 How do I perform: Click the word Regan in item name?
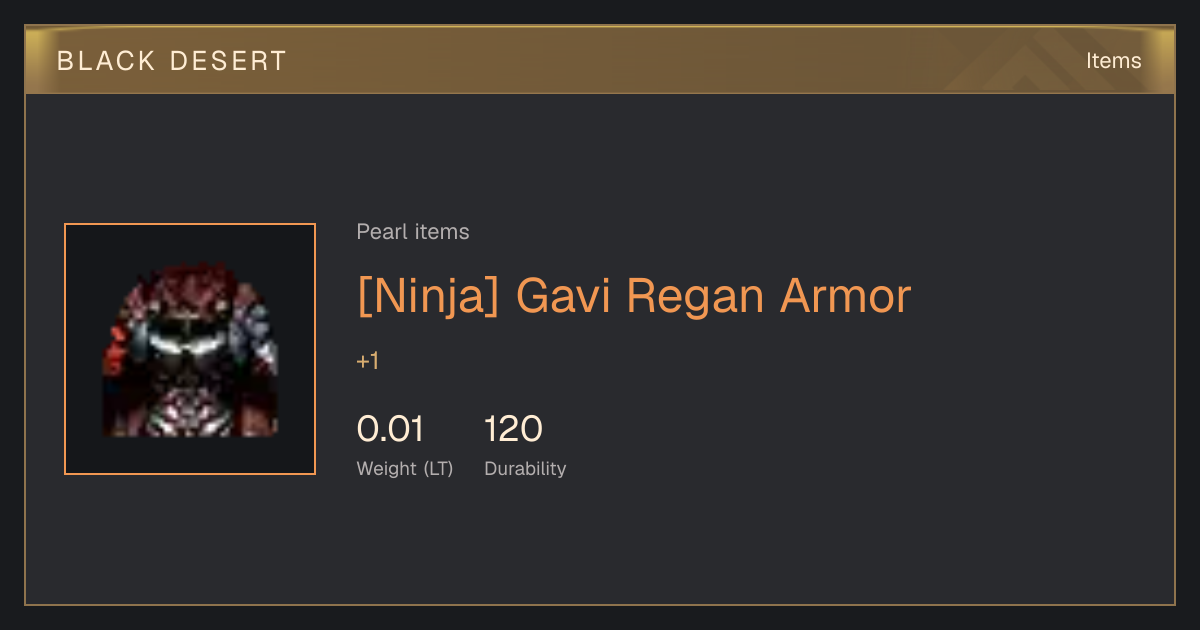pyautogui.click(x=695, y=297)
